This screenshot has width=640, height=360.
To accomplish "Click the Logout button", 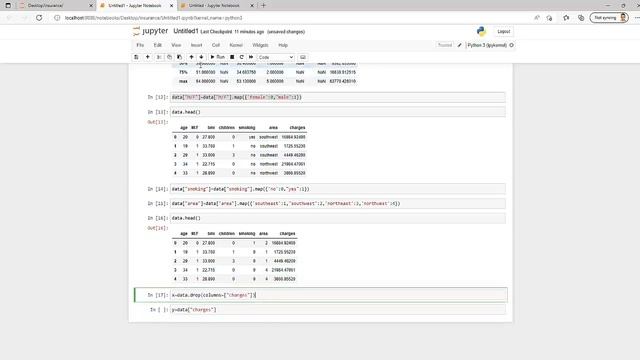I will tap(503, 31).
